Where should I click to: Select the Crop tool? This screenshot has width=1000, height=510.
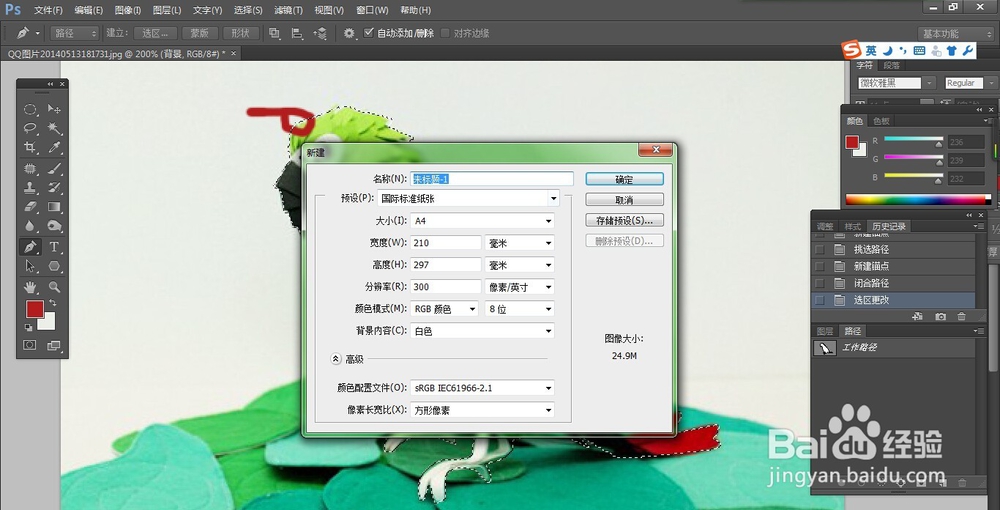tap(30, 147)
